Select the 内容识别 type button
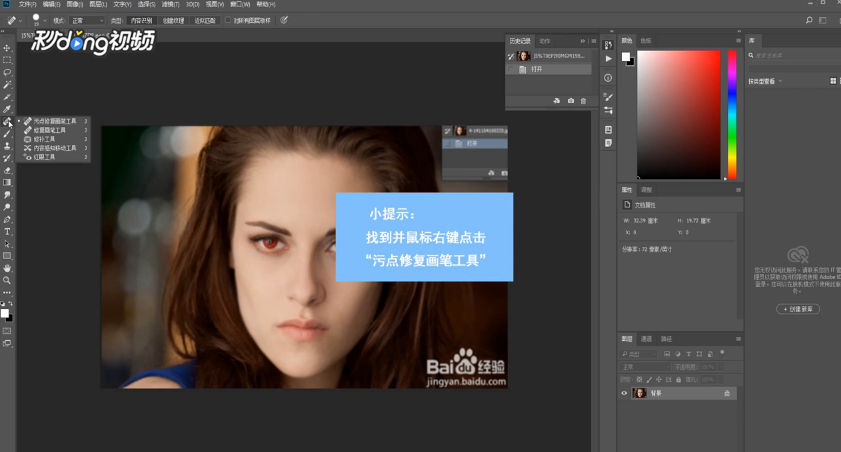Image resolution: width=841 pixels, height=452 pixels. (x=142, y=20)
